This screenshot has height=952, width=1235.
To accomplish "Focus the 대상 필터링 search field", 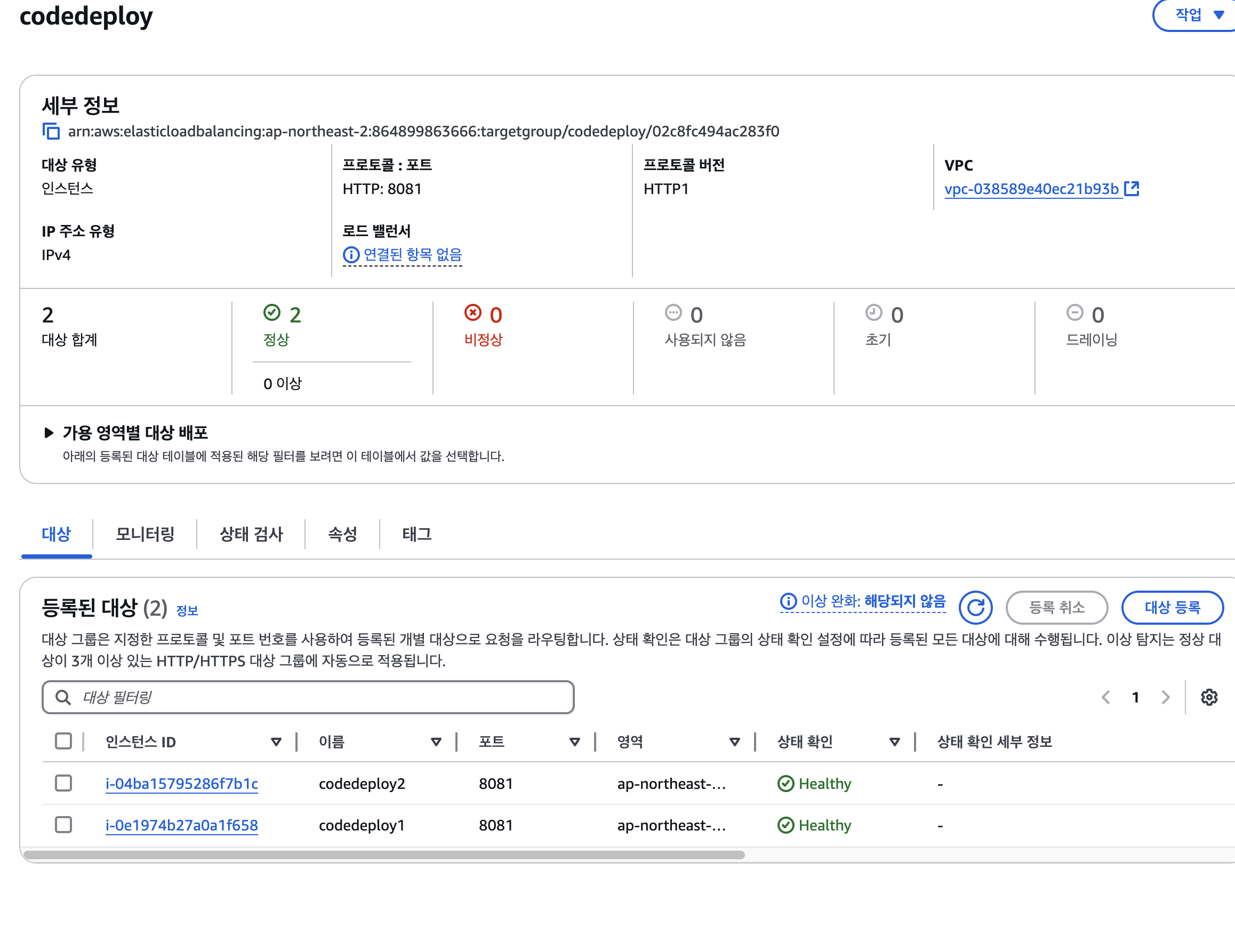I will click(x=308, y=697).
